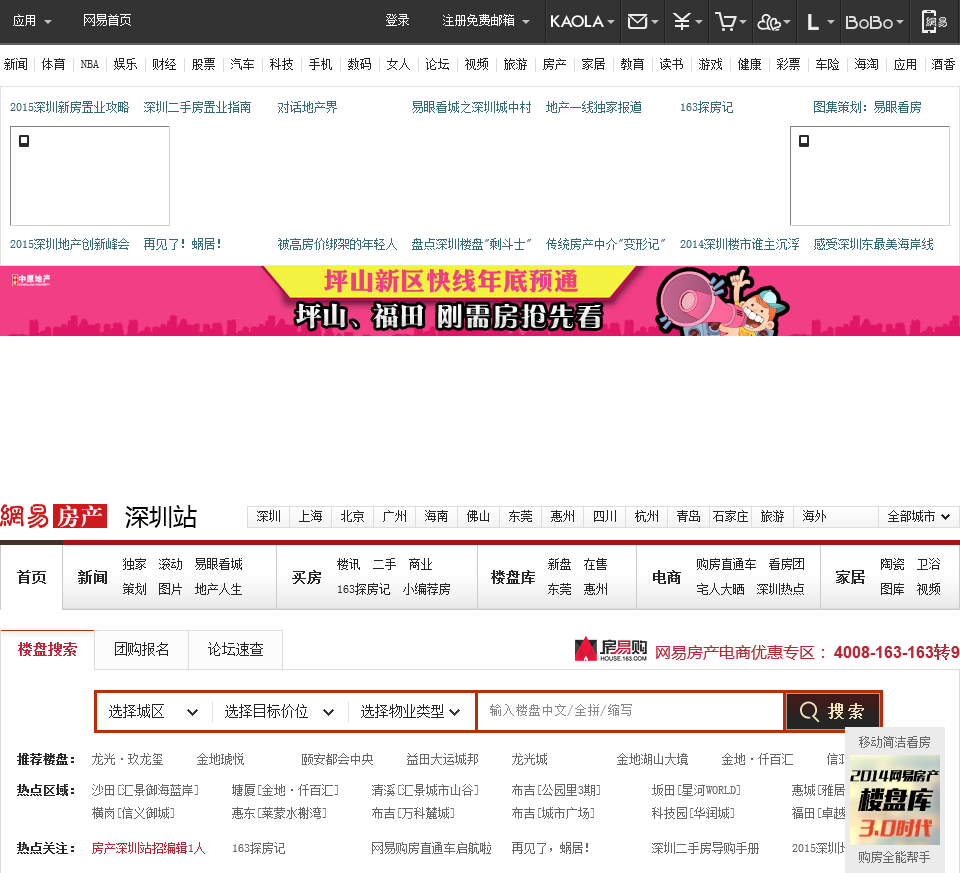The width and height of the screenshot is (960, 873).
Task: Click the KAOLA logo
Action: tap(577, 21)
